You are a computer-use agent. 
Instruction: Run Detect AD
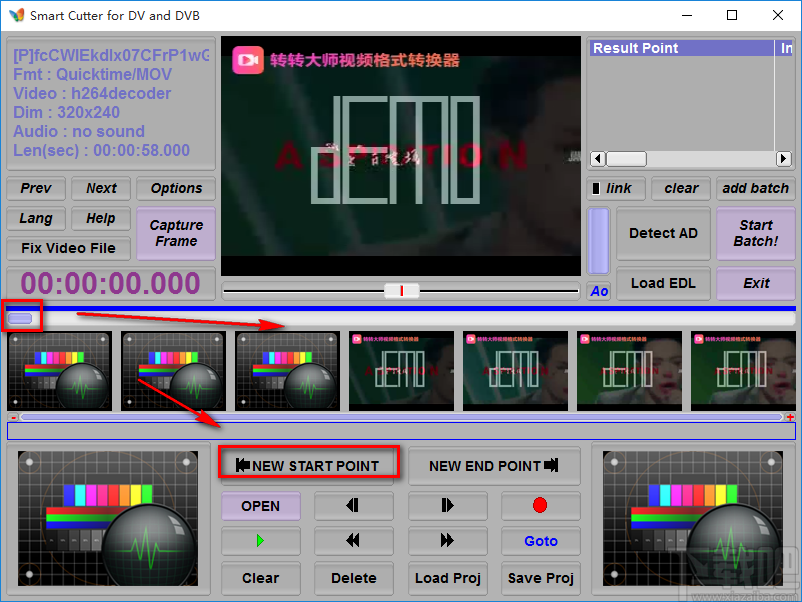[x=663, y=233]
